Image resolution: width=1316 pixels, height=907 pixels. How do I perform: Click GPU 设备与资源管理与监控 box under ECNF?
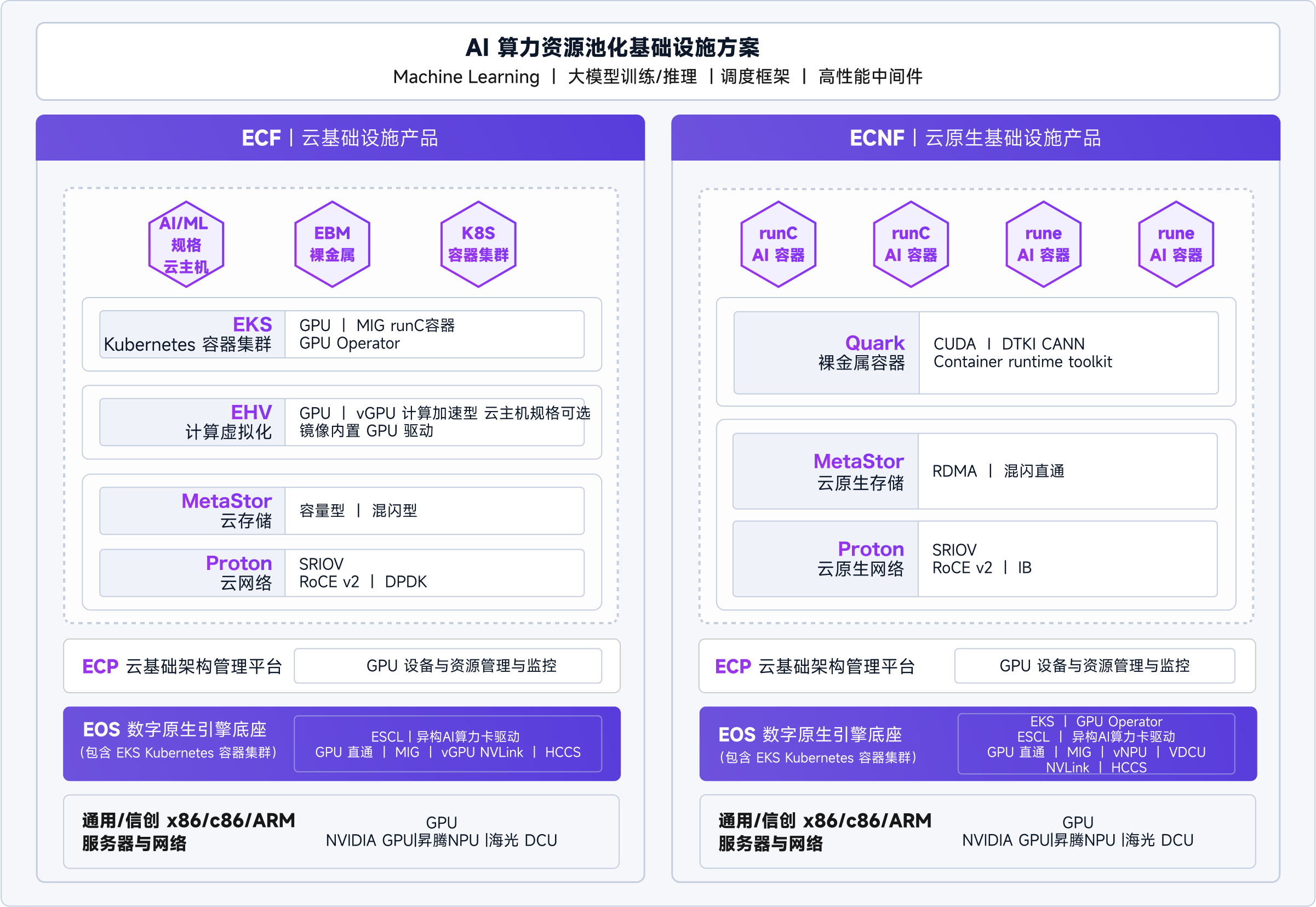point(1095,665)
